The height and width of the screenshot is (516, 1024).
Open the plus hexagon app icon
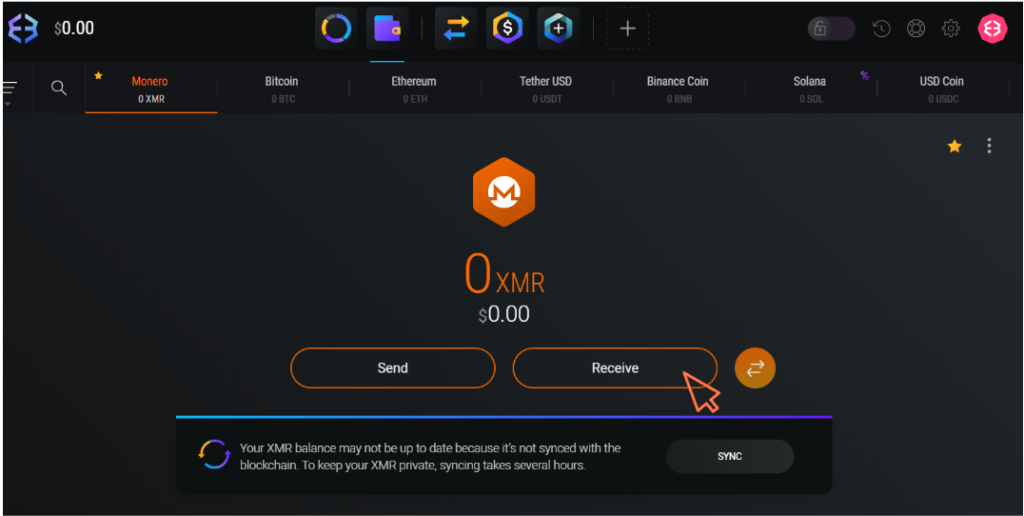pyautogui.click(x=558, y=29)
